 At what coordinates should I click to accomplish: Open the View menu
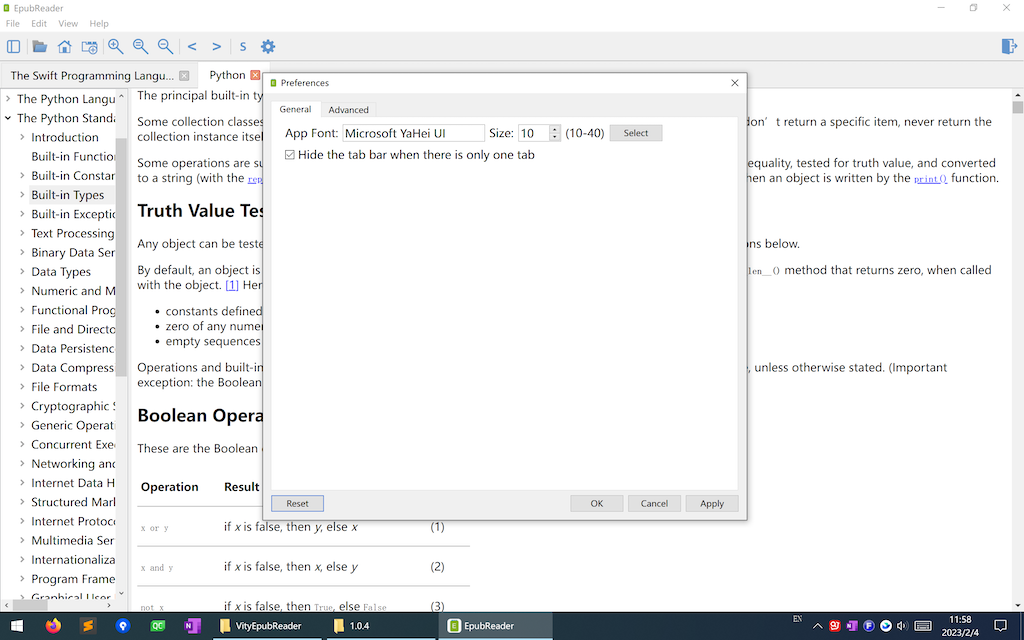point(67,23)
